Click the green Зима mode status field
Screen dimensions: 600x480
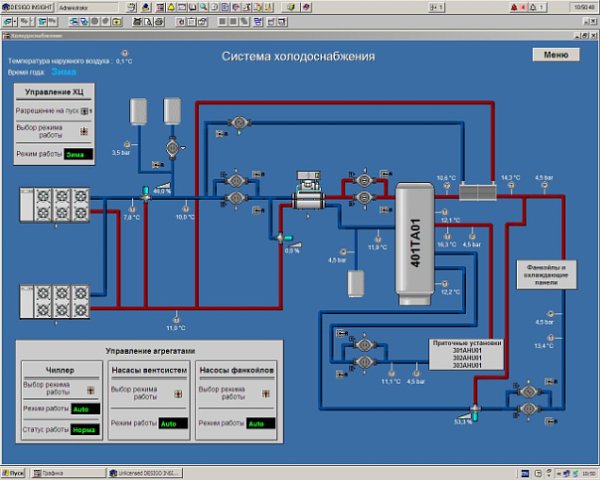78,155
